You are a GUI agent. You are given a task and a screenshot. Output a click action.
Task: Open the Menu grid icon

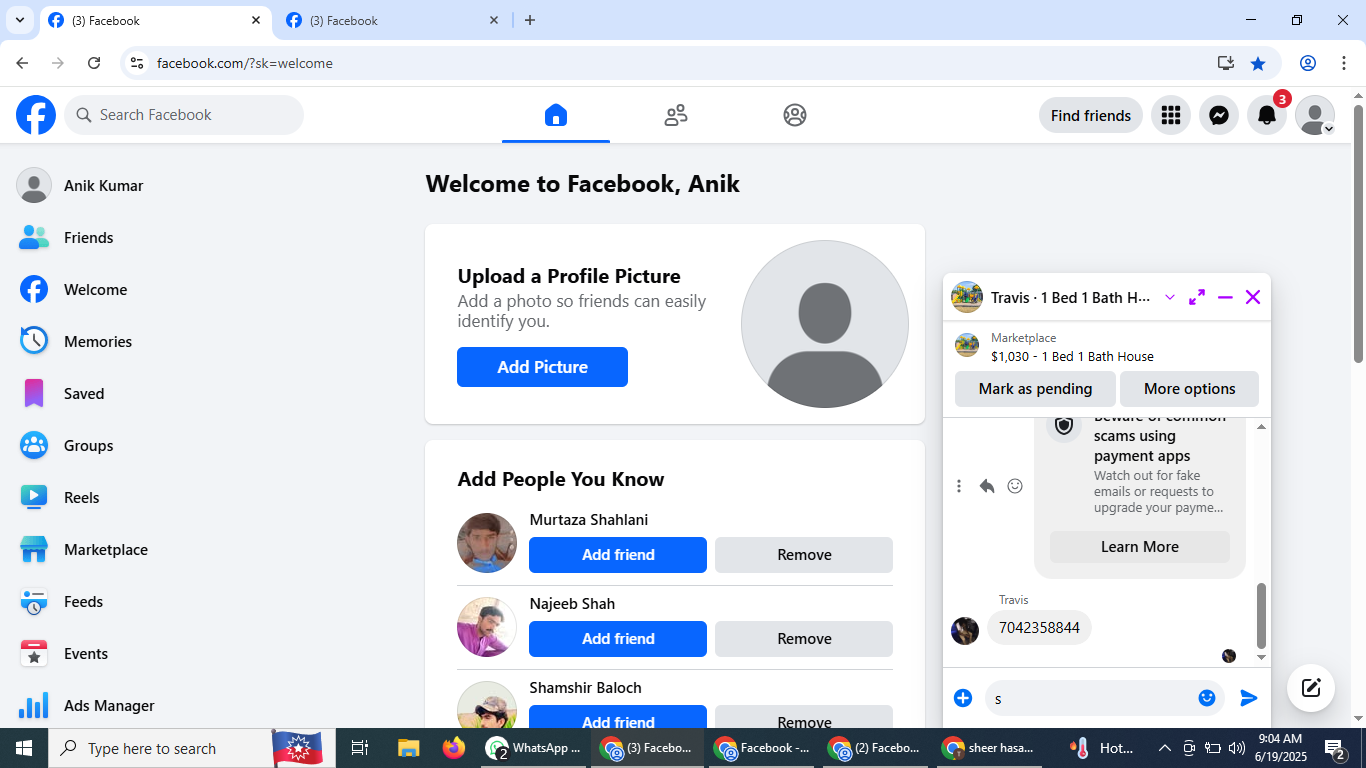pyautogui.click(x=1171, y=115)
